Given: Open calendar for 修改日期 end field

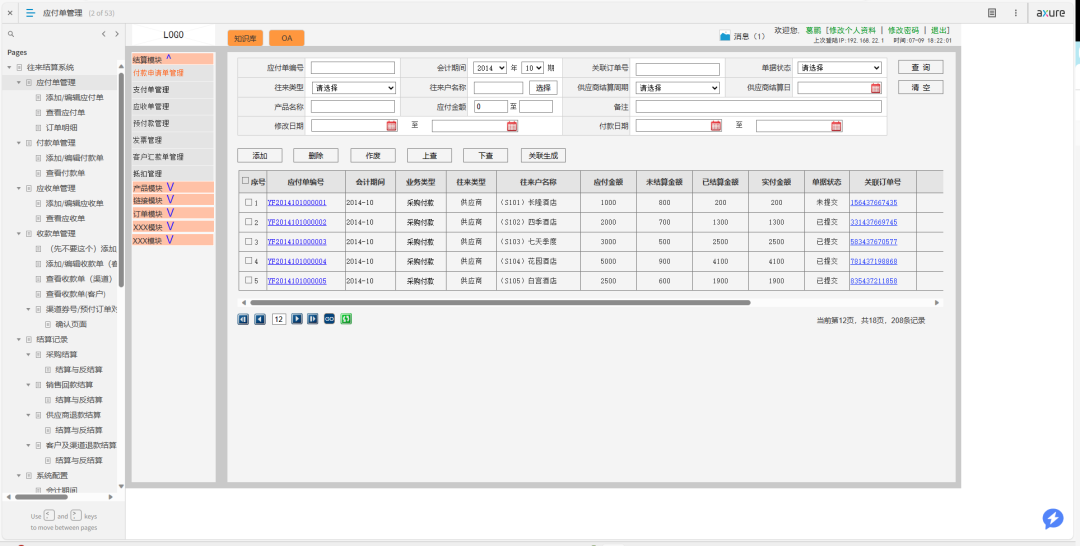Looking at the screenshot, I should pyautogui.click(x=512, y=125).
